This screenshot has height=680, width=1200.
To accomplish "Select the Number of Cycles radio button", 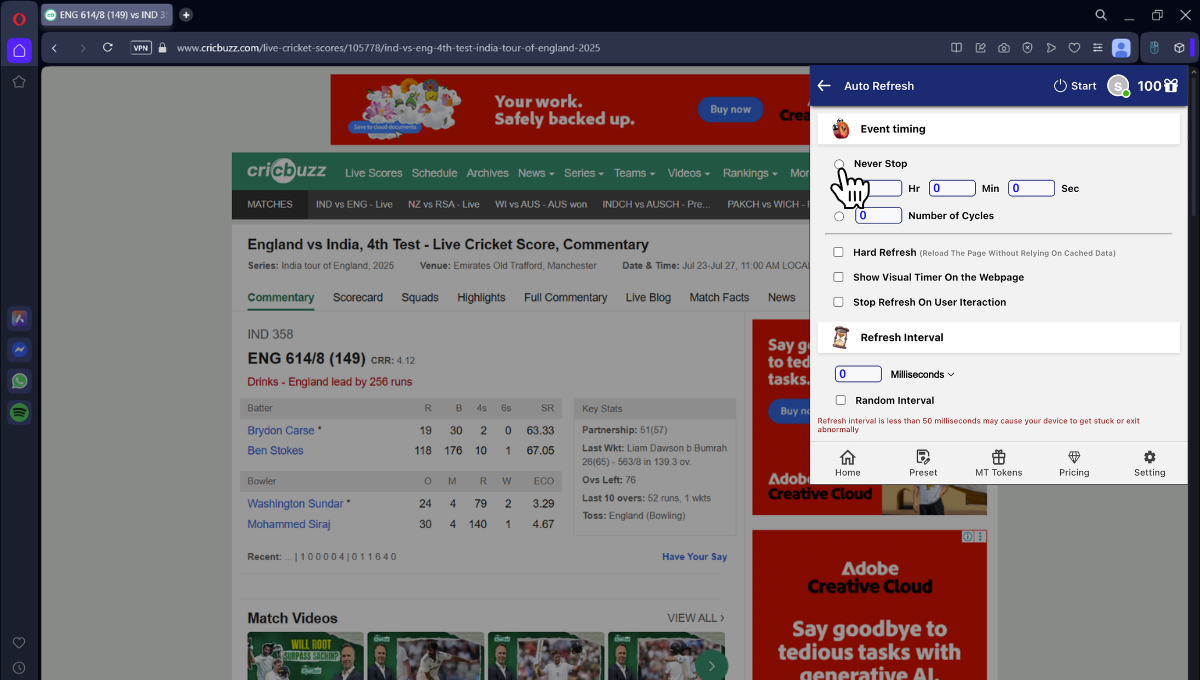I will [839, 216].
